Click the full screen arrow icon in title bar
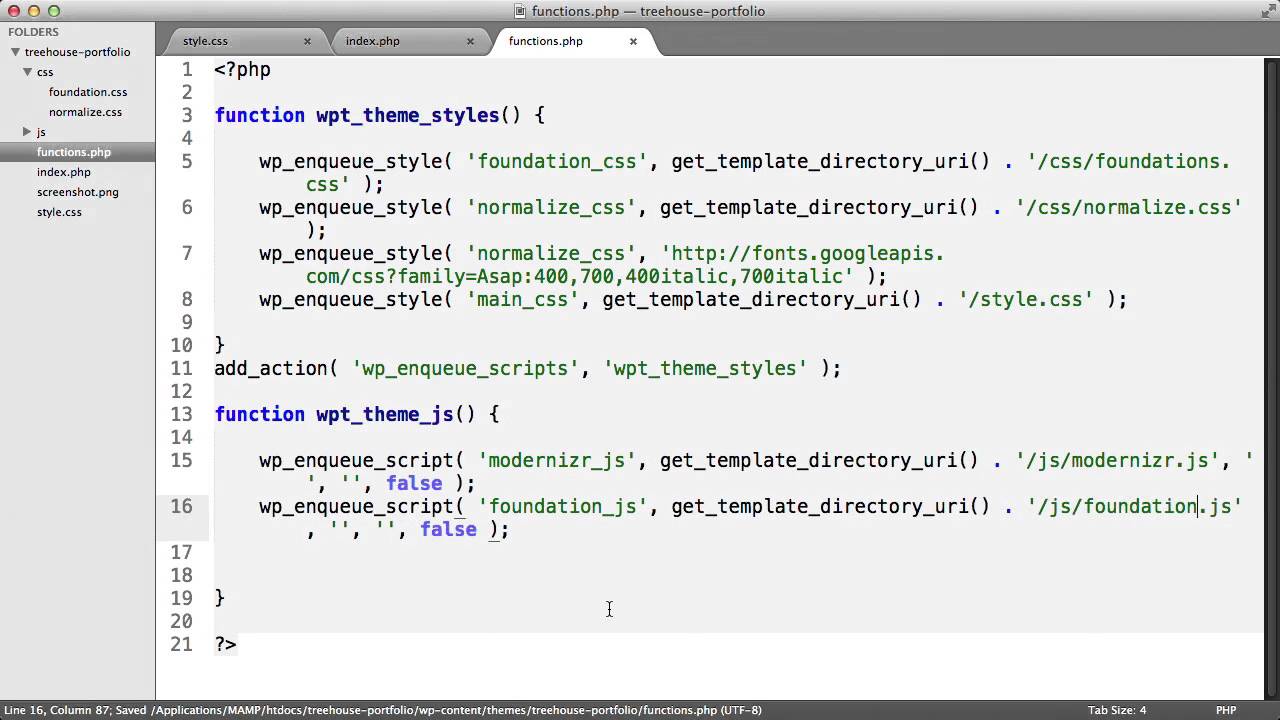This screenshot has height=720, width=1280. 1267,11
